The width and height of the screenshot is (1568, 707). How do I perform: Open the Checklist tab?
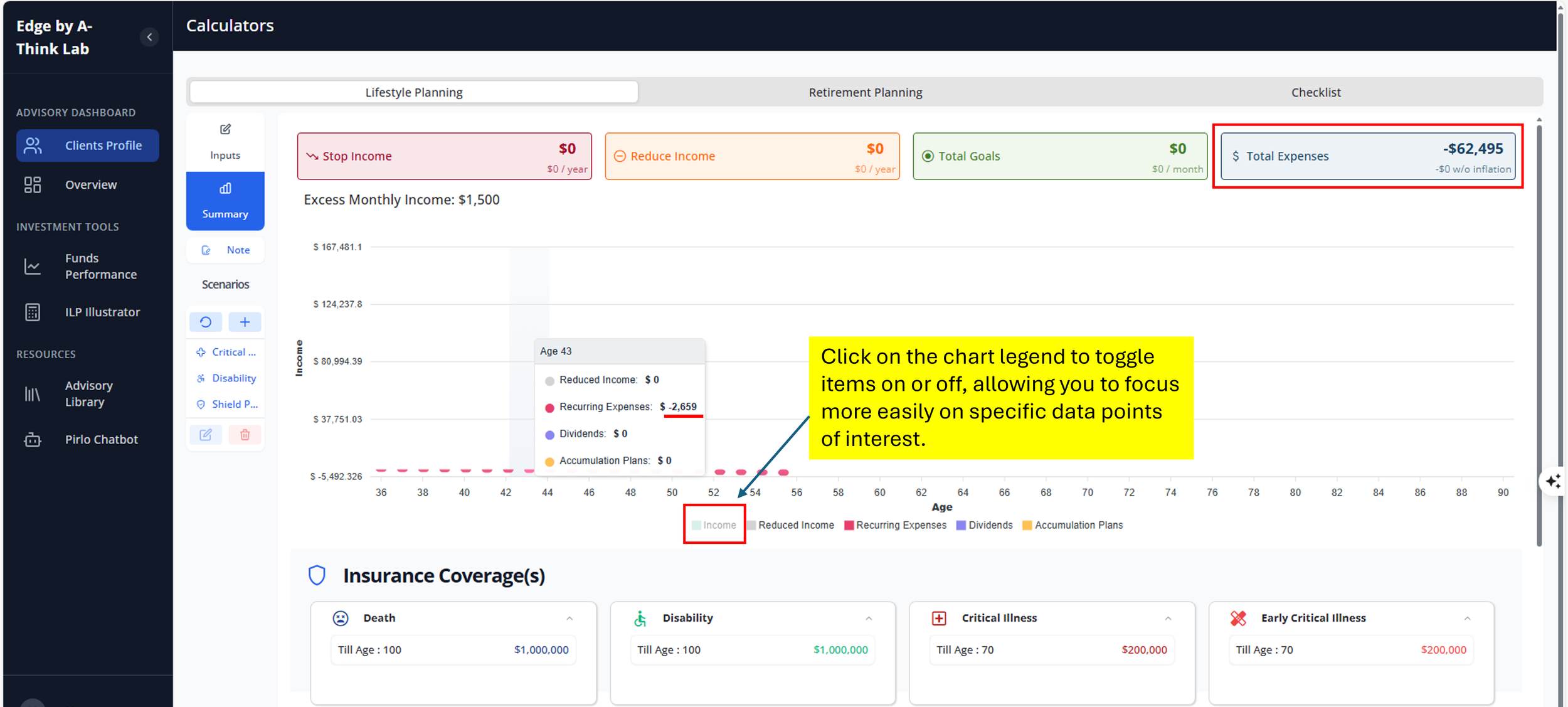(1316, 92)
